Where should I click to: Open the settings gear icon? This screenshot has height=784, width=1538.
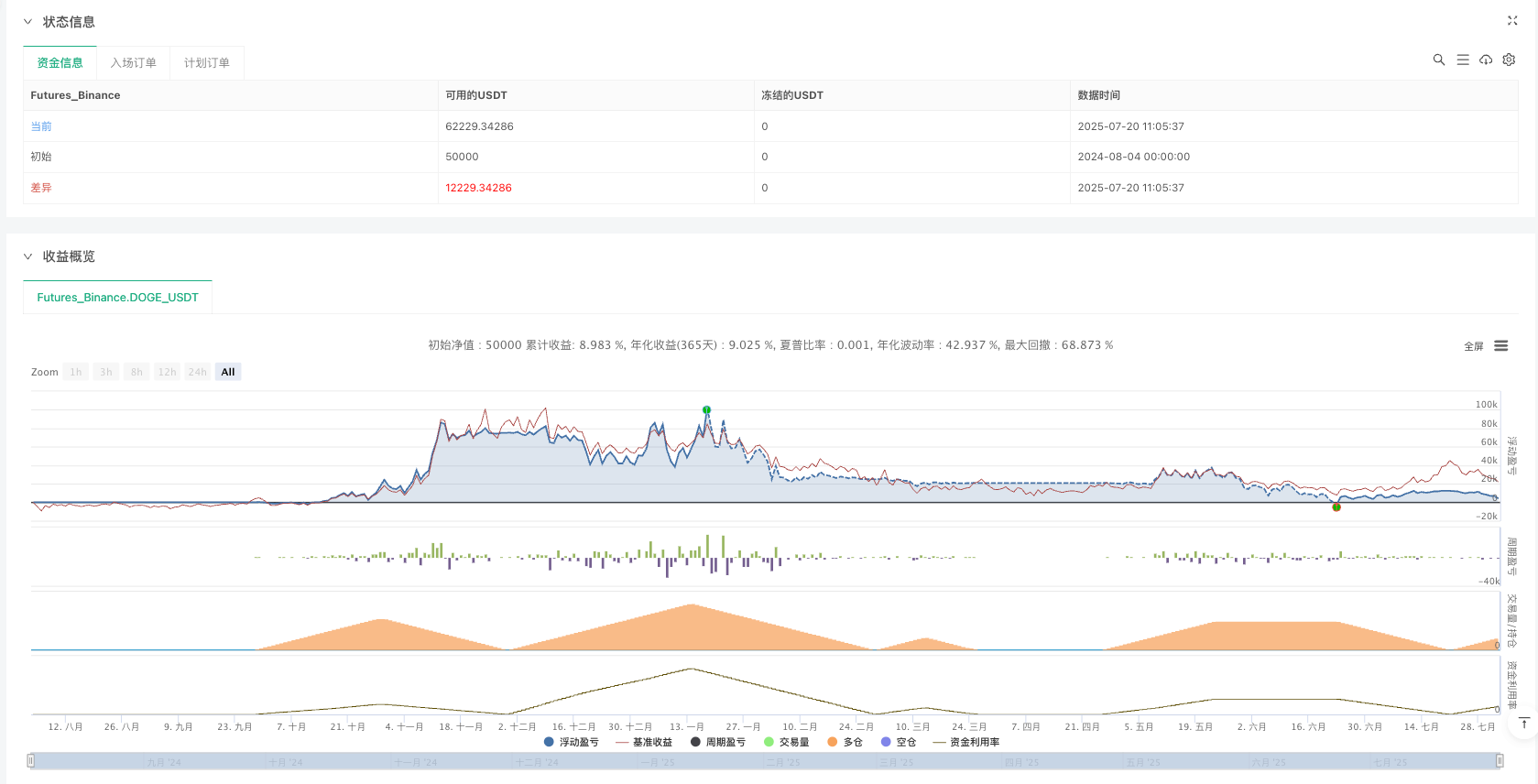pyautogui.click(x=1509, y=60)
